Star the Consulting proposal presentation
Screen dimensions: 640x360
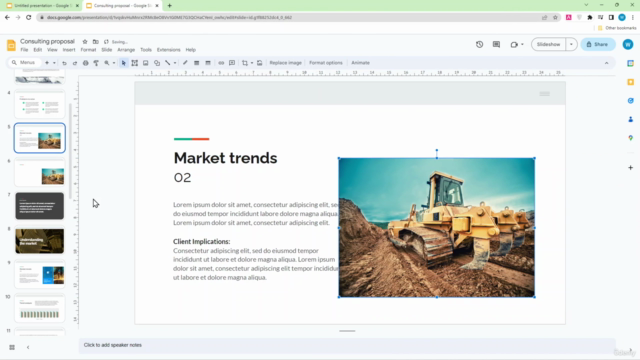click(x=85, y=42)
